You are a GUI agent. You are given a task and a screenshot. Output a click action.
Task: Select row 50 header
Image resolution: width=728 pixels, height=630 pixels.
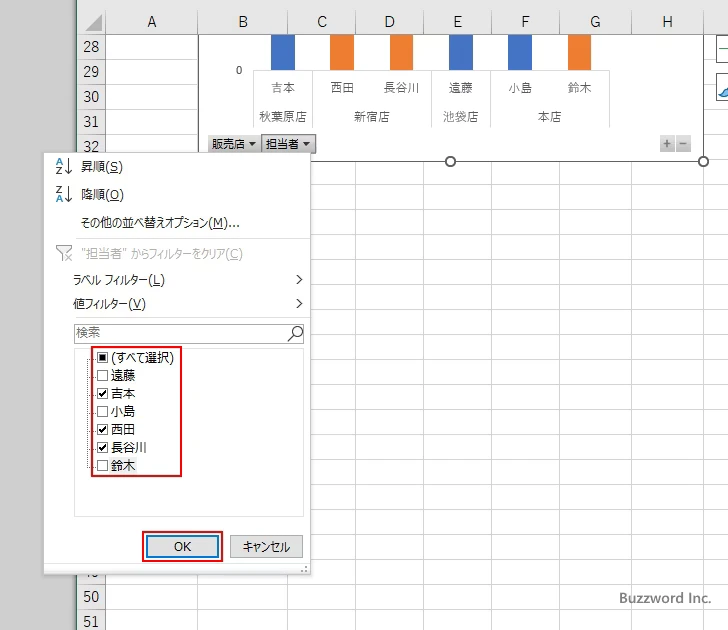pos(91,597)
